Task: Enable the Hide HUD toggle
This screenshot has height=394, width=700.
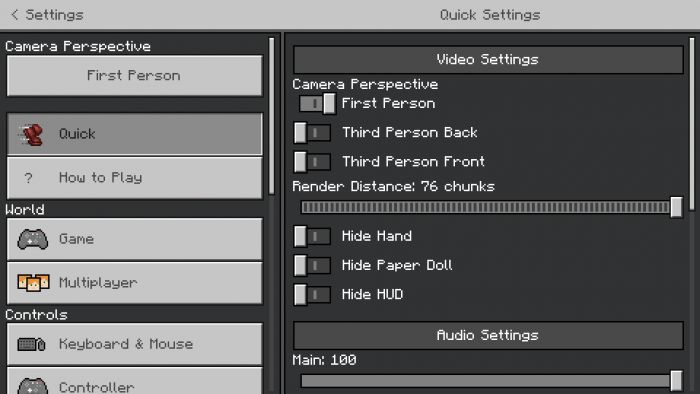Action: 312,294
